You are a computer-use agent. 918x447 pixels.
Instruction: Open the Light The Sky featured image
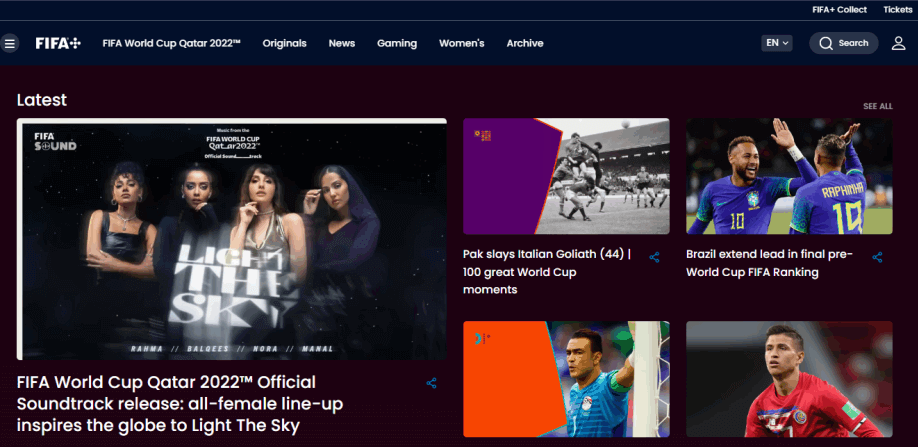pos(231,239)
